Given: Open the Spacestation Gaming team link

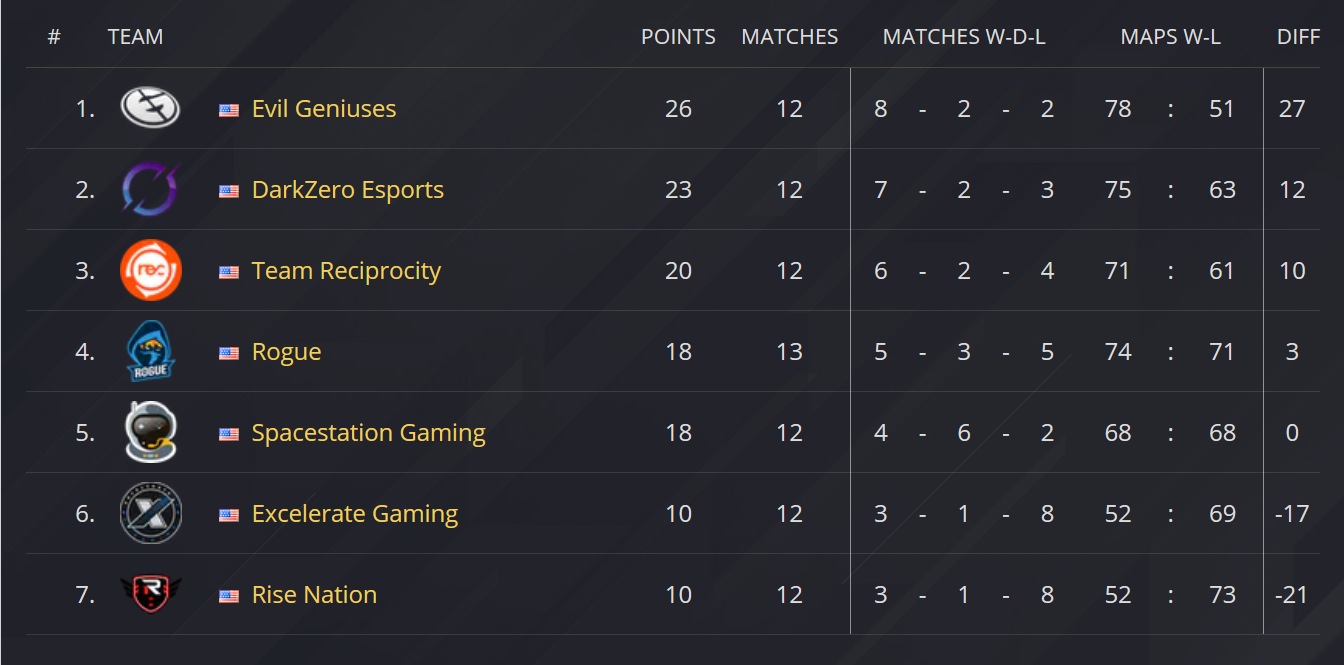Looking at the screenshot, I should (369, 433).
